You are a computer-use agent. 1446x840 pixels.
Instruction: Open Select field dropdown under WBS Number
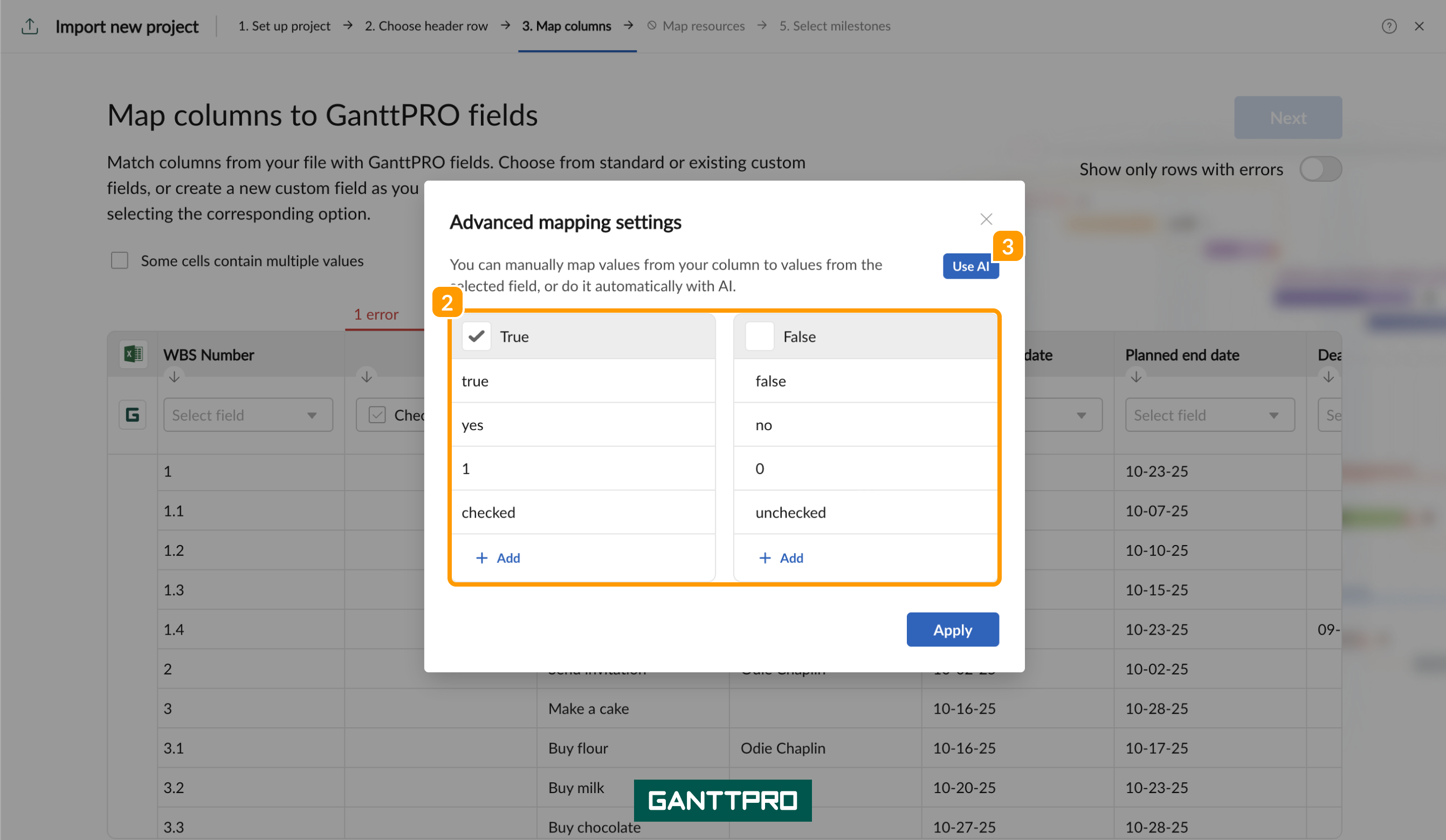coord(248,414)
